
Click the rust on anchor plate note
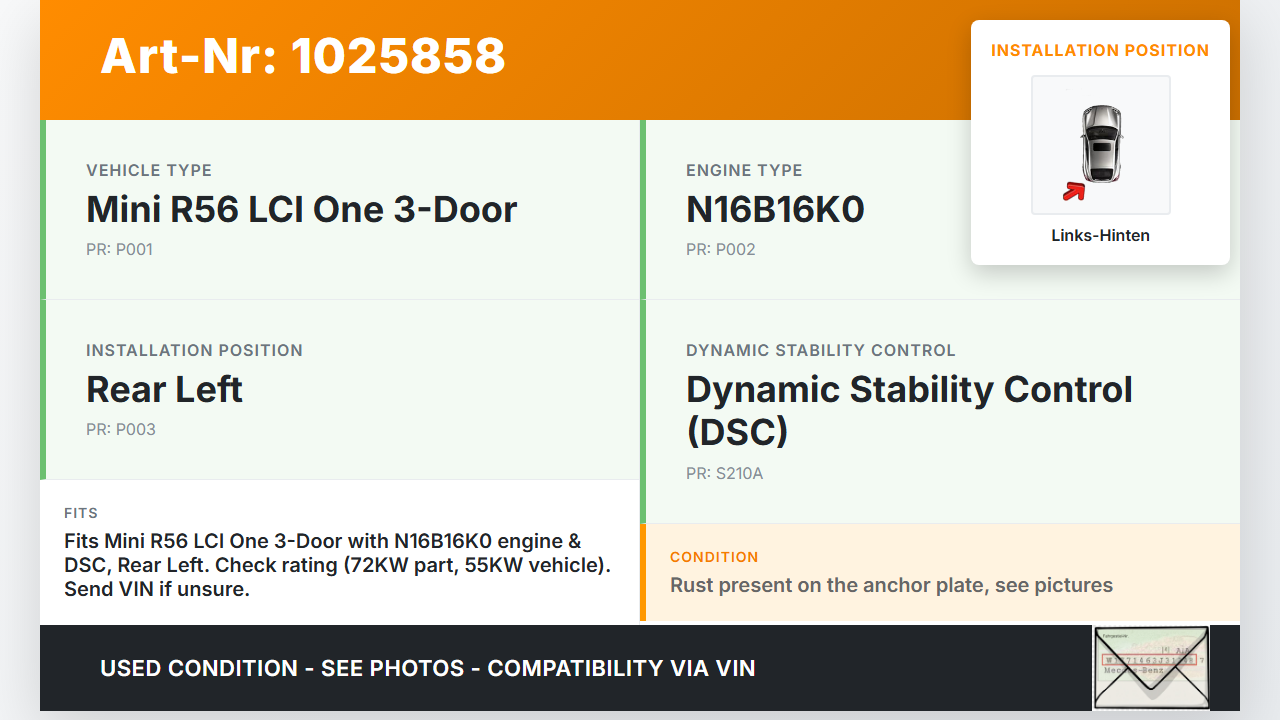click(x=891, y=586)
